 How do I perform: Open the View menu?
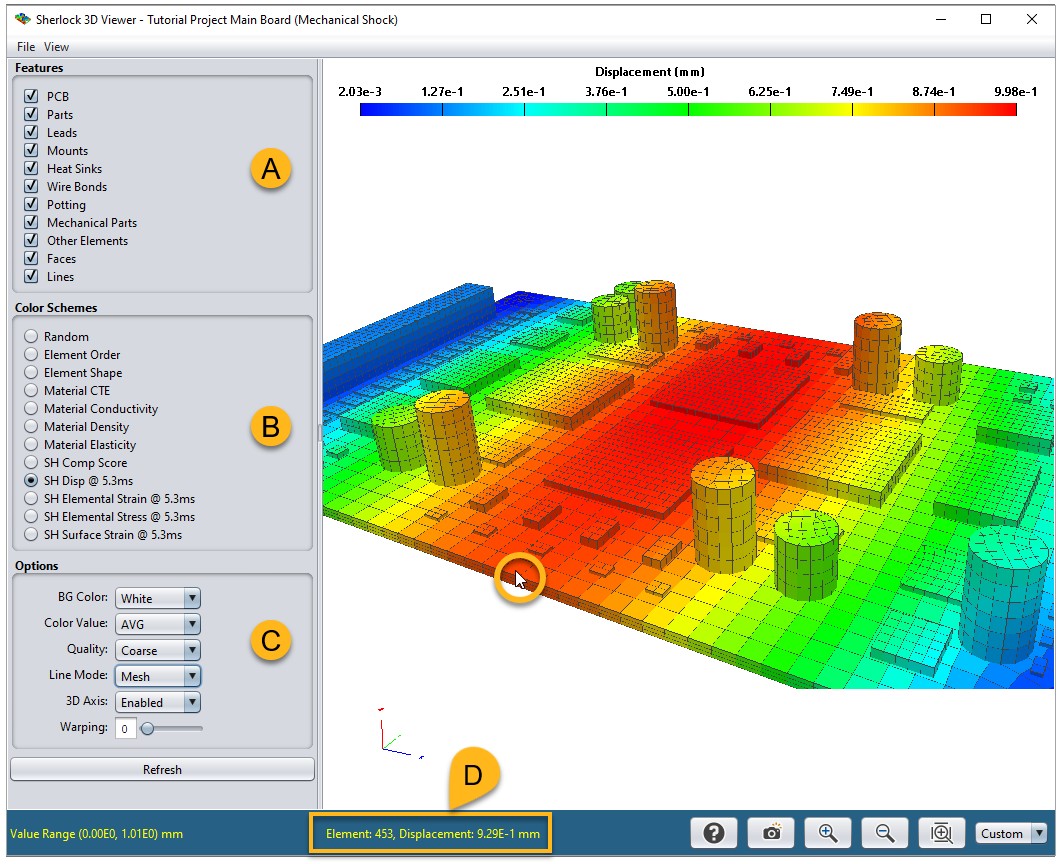coord(56,47)
